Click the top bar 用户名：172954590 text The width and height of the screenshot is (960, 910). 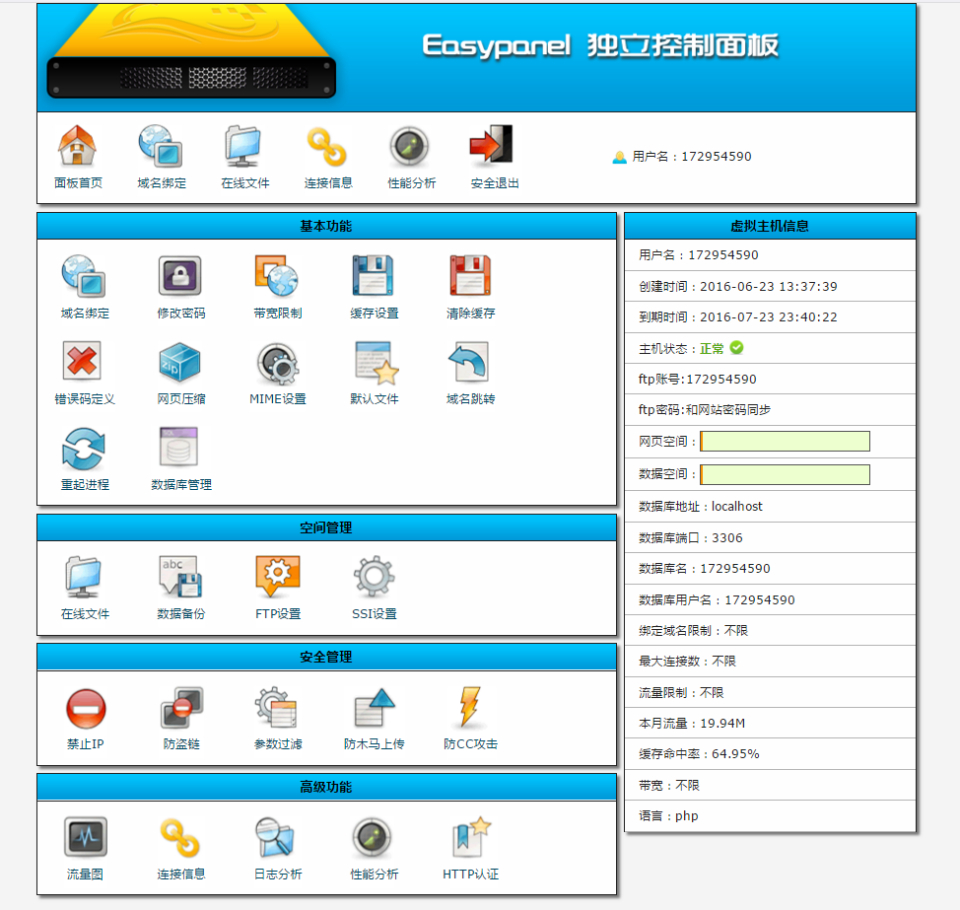[x=692, y=156]
